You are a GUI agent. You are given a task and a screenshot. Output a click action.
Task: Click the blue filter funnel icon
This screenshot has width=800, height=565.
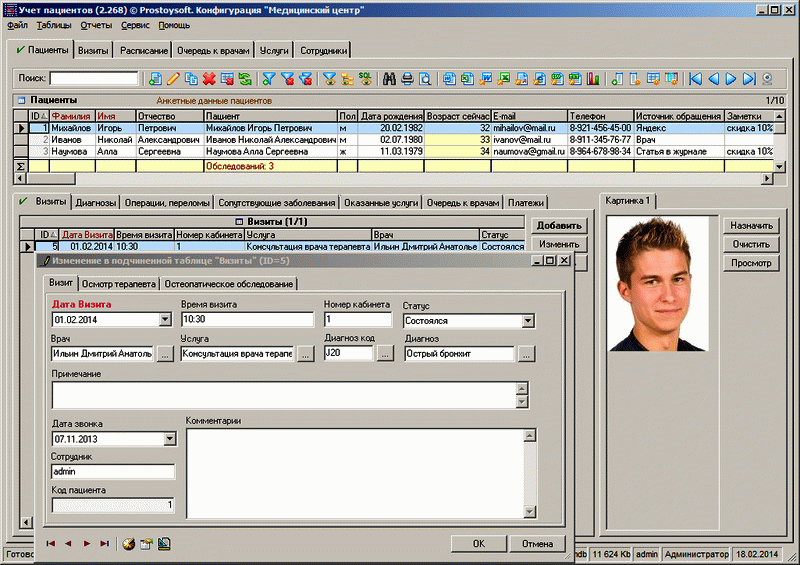coord(268,78)
